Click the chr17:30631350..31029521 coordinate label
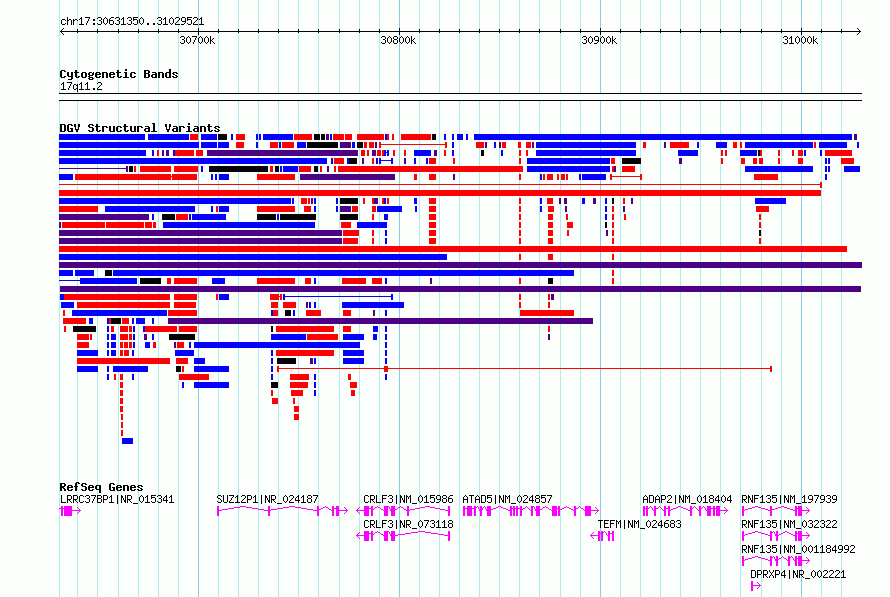Image resolution: width=890 pixels, height=597 pixels. click(132, 21)
